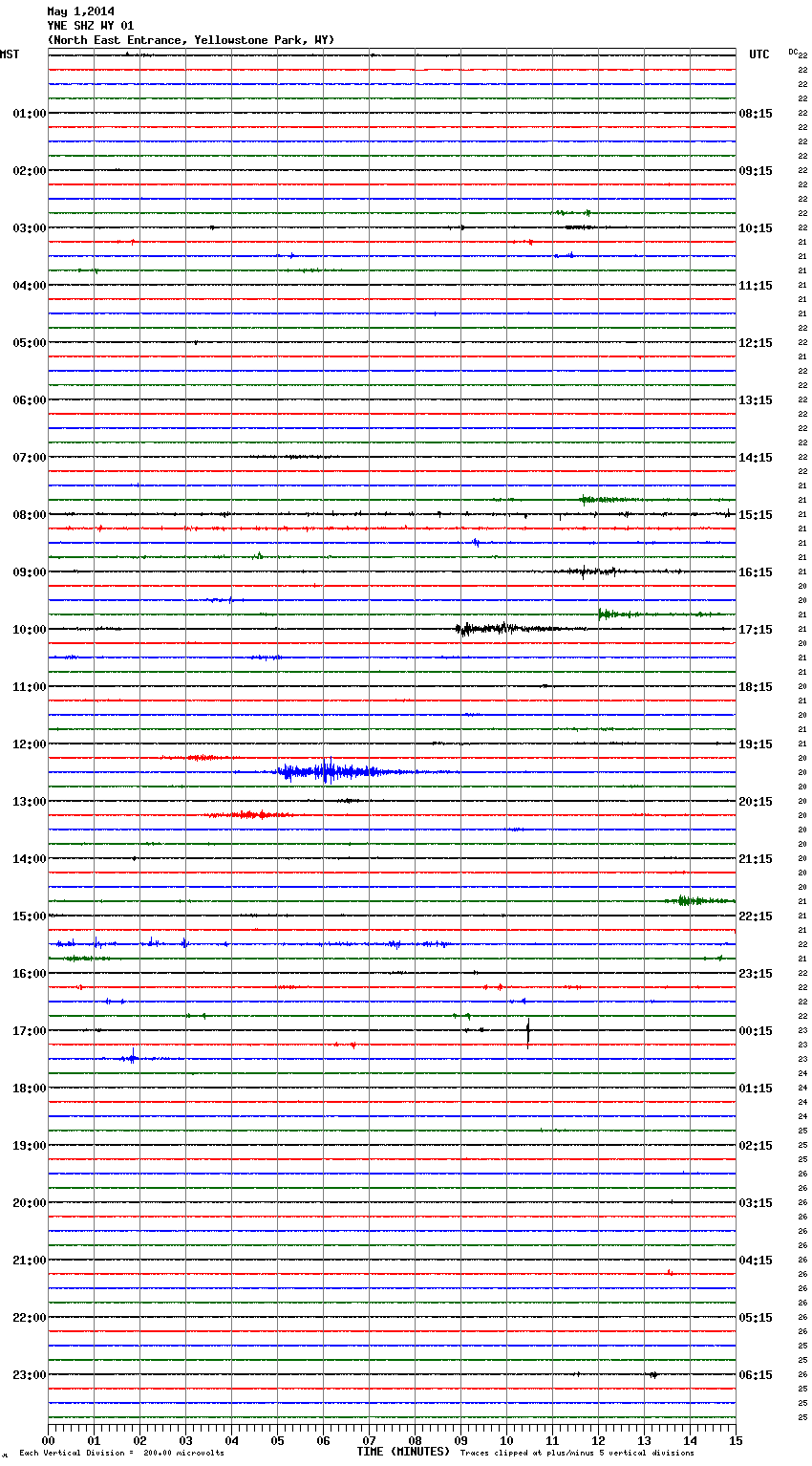This screenshot has width=812, height=1466.
Task: Click the traces clipped footnote text
Action: pos(577,1454)
